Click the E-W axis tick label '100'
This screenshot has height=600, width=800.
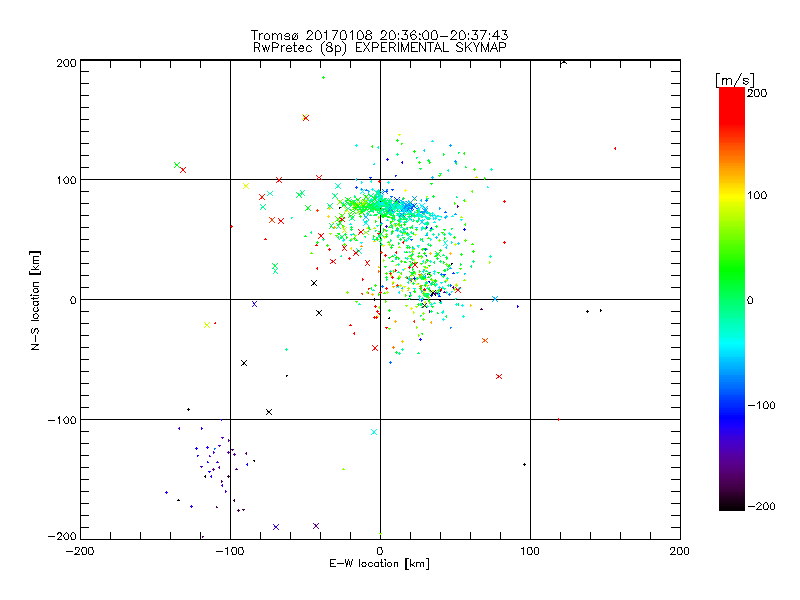tap(530, 552)
